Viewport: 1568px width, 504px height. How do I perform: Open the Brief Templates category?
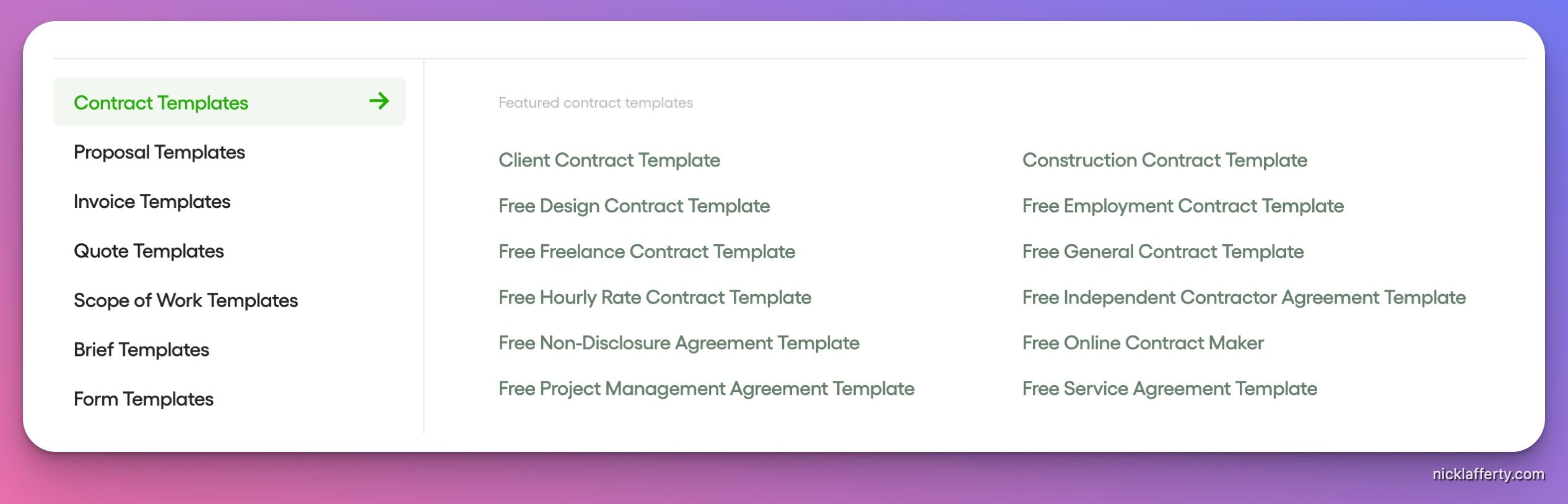coord(141,349)
